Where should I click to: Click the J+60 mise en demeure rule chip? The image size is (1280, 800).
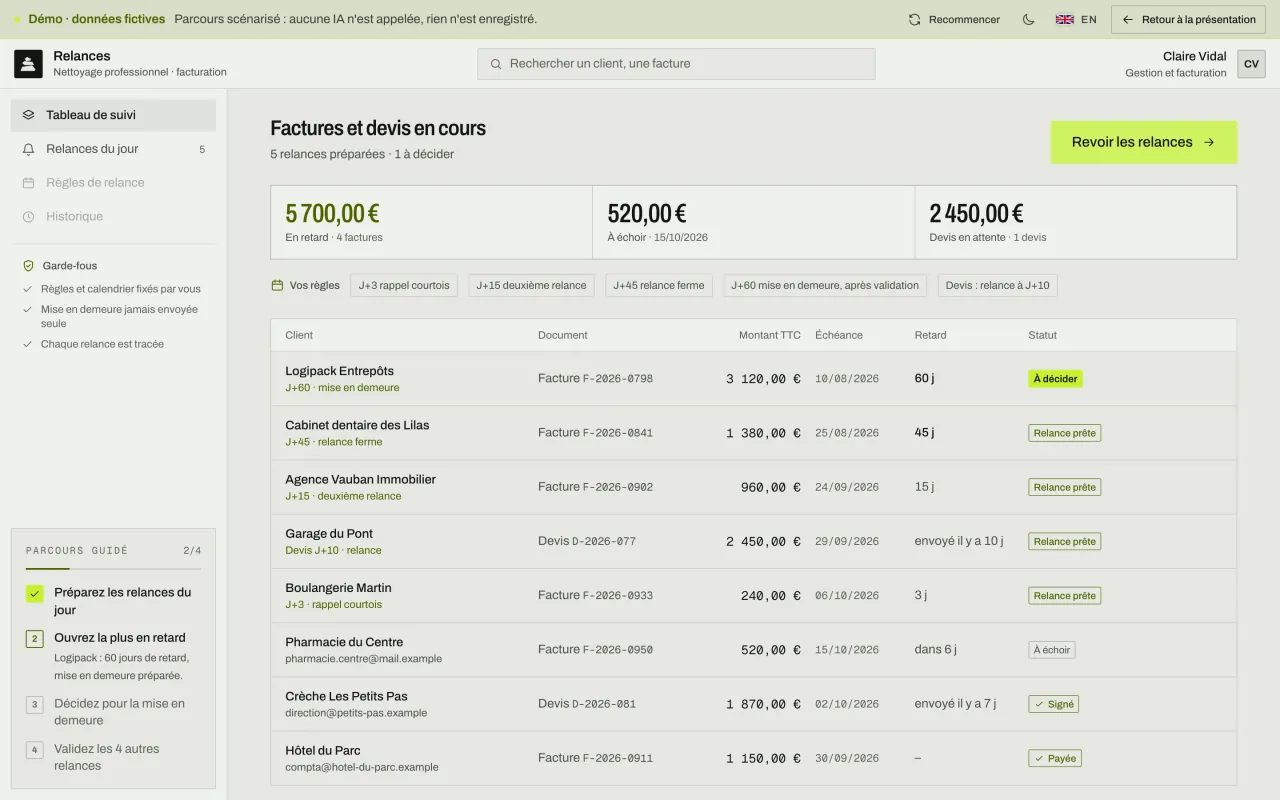point(825,285)
